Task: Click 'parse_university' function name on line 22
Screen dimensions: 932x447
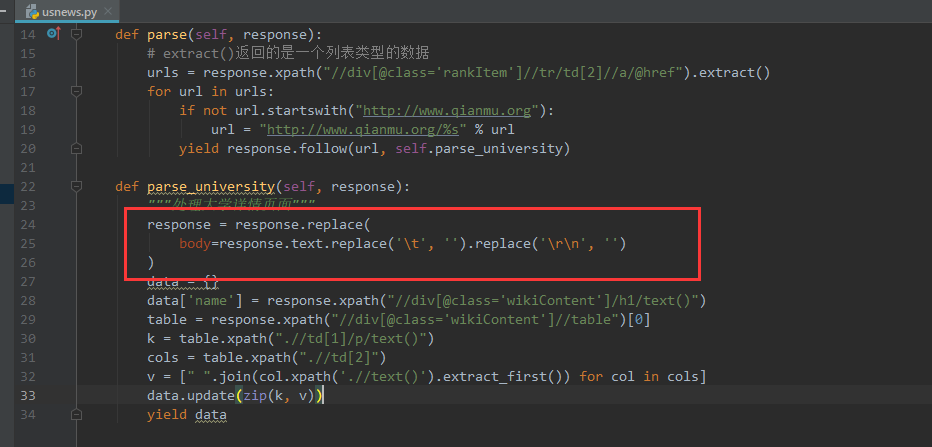Action: point(211,187)
